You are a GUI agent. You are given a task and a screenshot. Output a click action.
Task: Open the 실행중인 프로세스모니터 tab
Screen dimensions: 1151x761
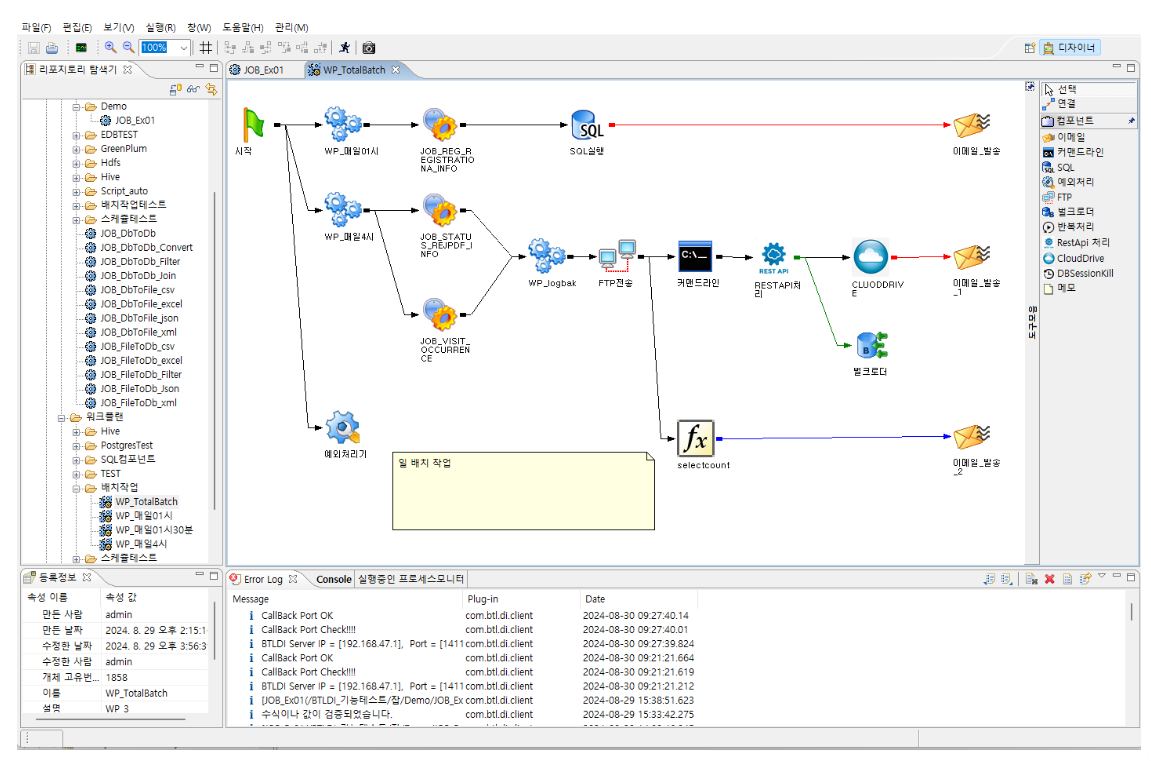coord(410,579)
